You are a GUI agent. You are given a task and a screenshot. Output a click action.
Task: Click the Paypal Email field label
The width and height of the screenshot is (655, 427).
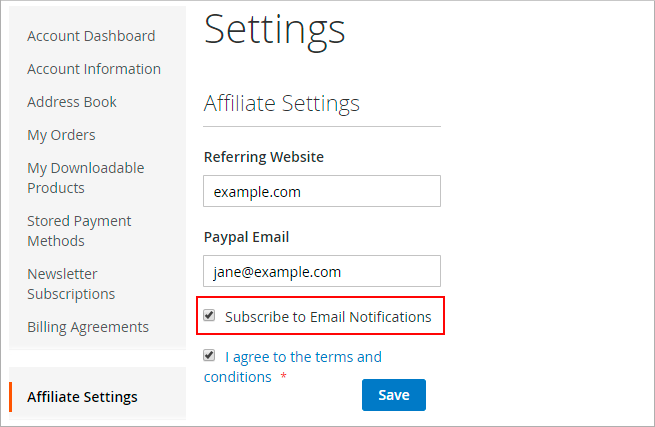246,237
